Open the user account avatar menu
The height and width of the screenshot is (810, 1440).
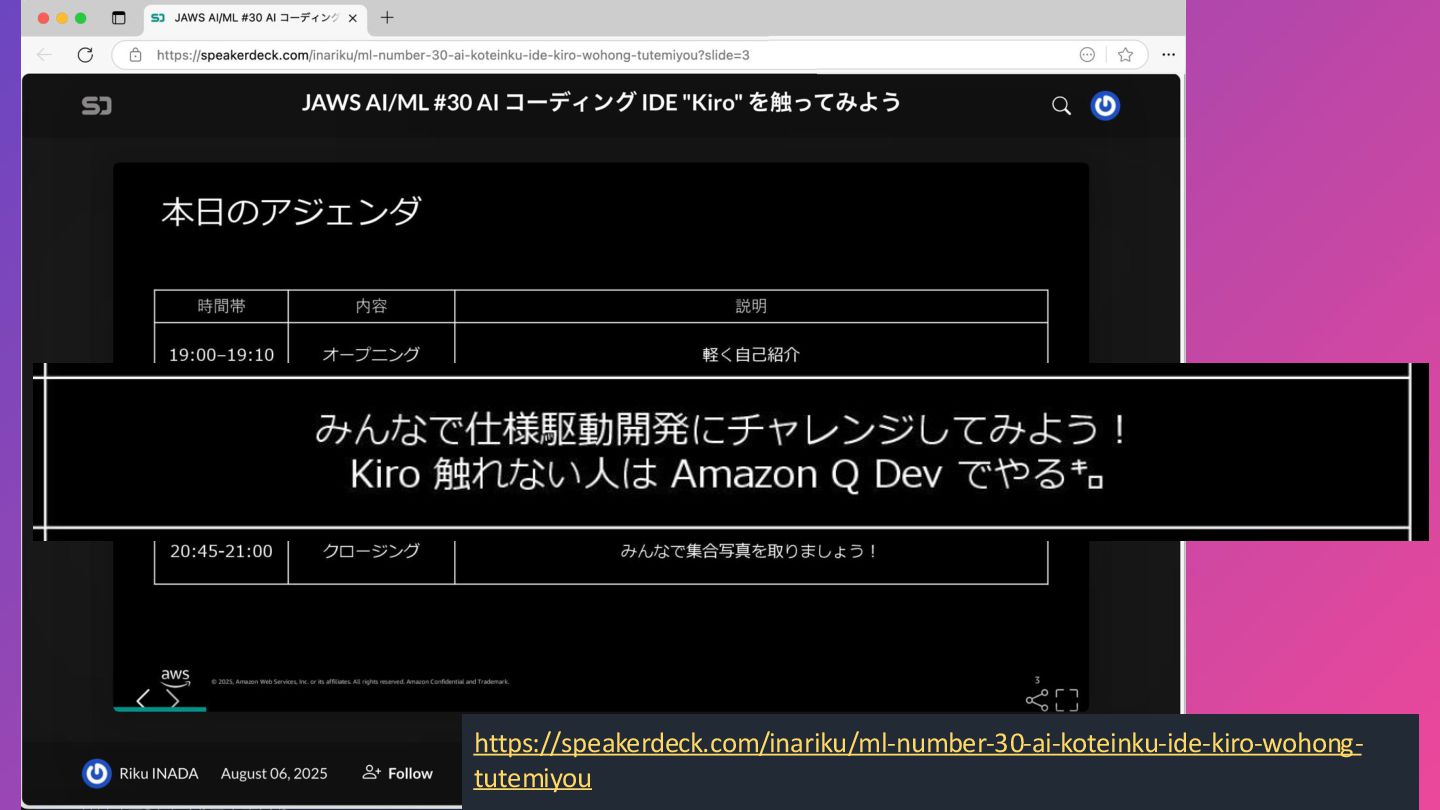(1105, 105)
